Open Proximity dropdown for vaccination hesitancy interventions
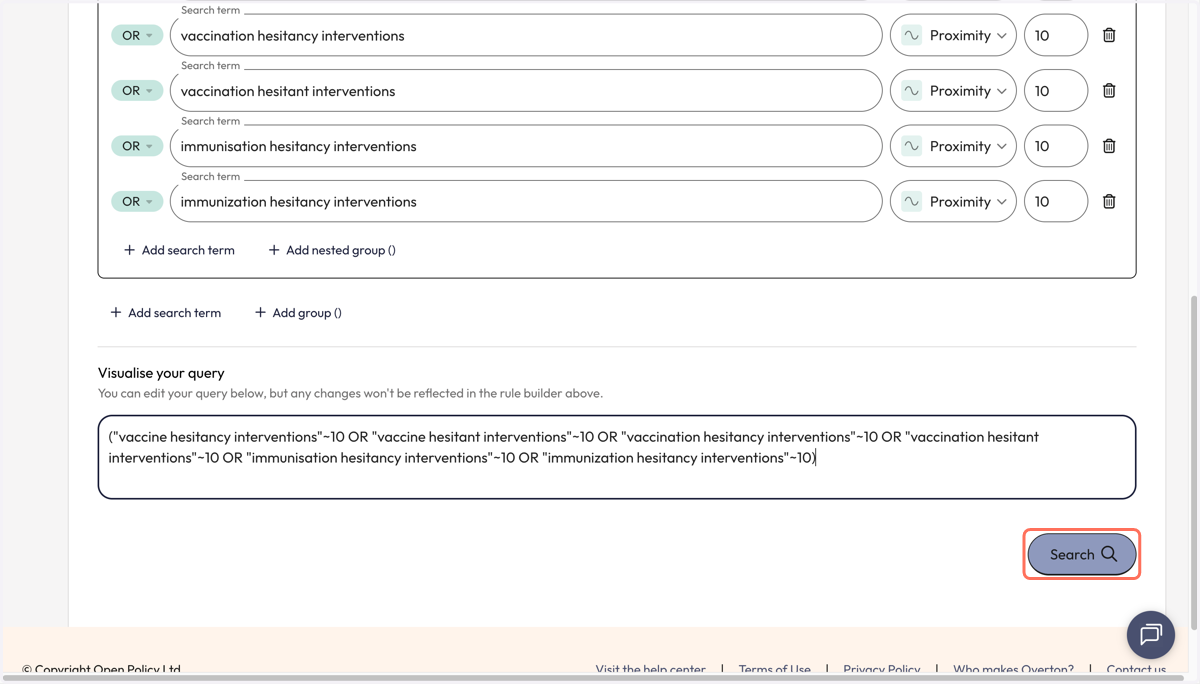 (x=953, y=35)
